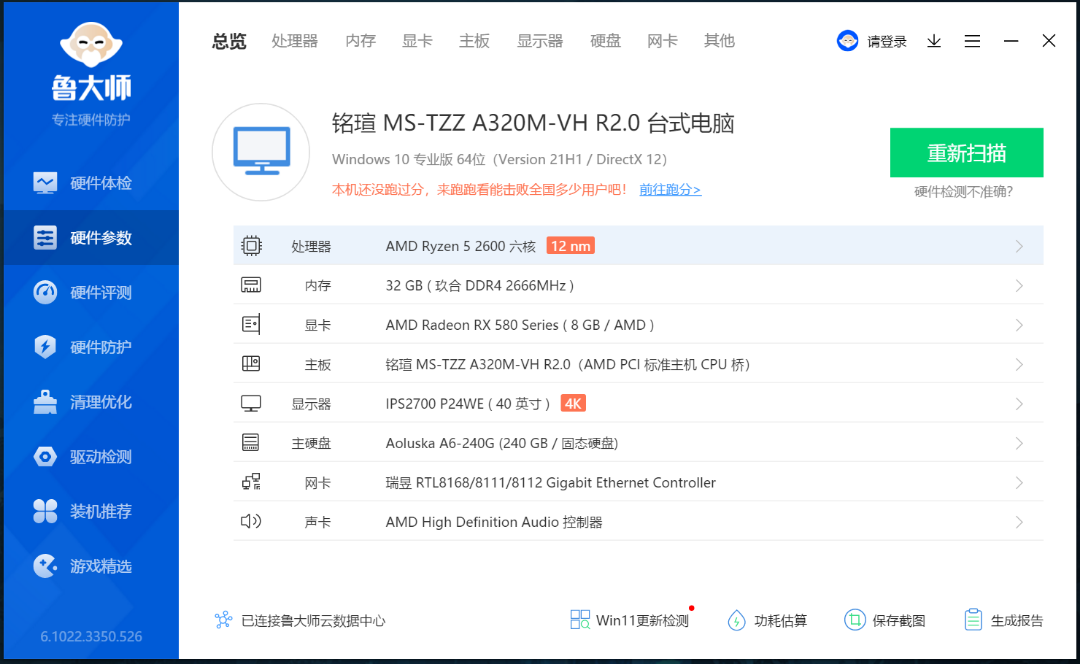Click version number 6.1022.3350.526

pyautogui.click(x=91, y=636)
